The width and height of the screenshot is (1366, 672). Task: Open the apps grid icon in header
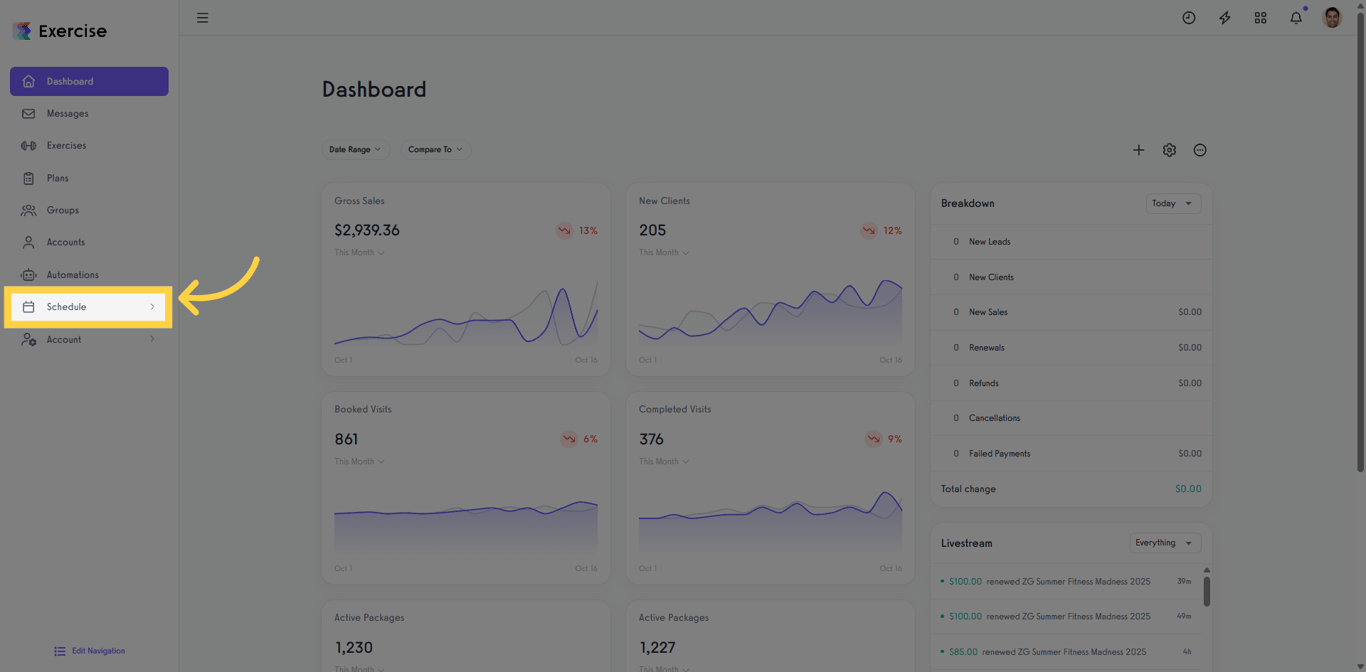tap(1260, 17)
